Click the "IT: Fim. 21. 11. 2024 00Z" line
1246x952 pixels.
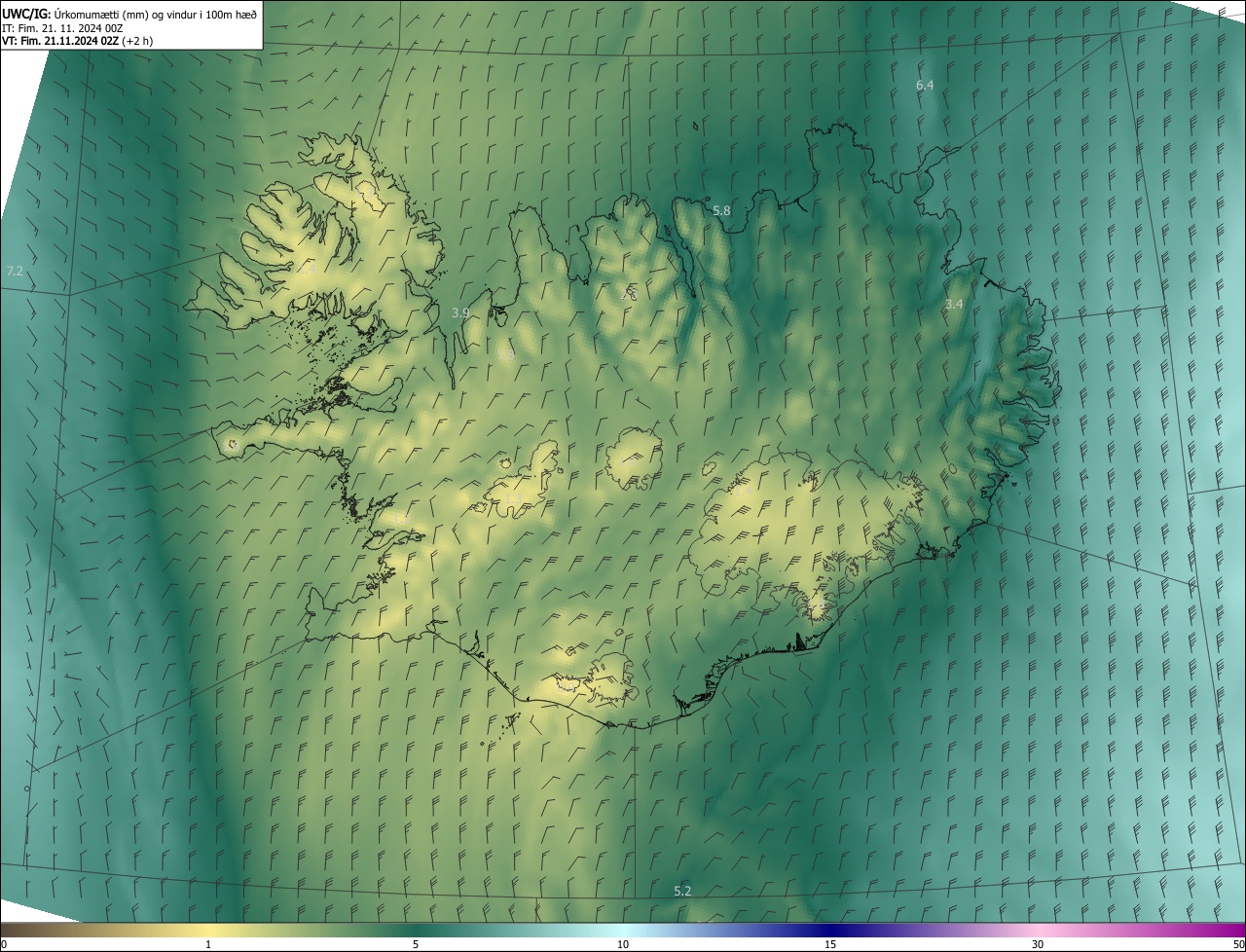click(62, 28)
